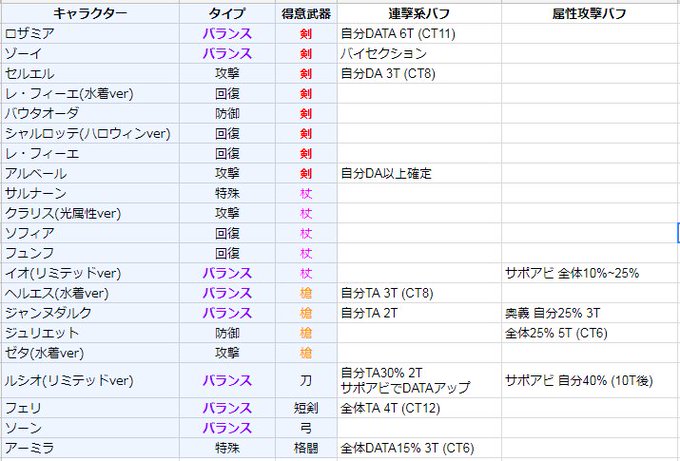Click the ジュリエット character cell
The image size is (680, 461).
(x=90, y=333)
